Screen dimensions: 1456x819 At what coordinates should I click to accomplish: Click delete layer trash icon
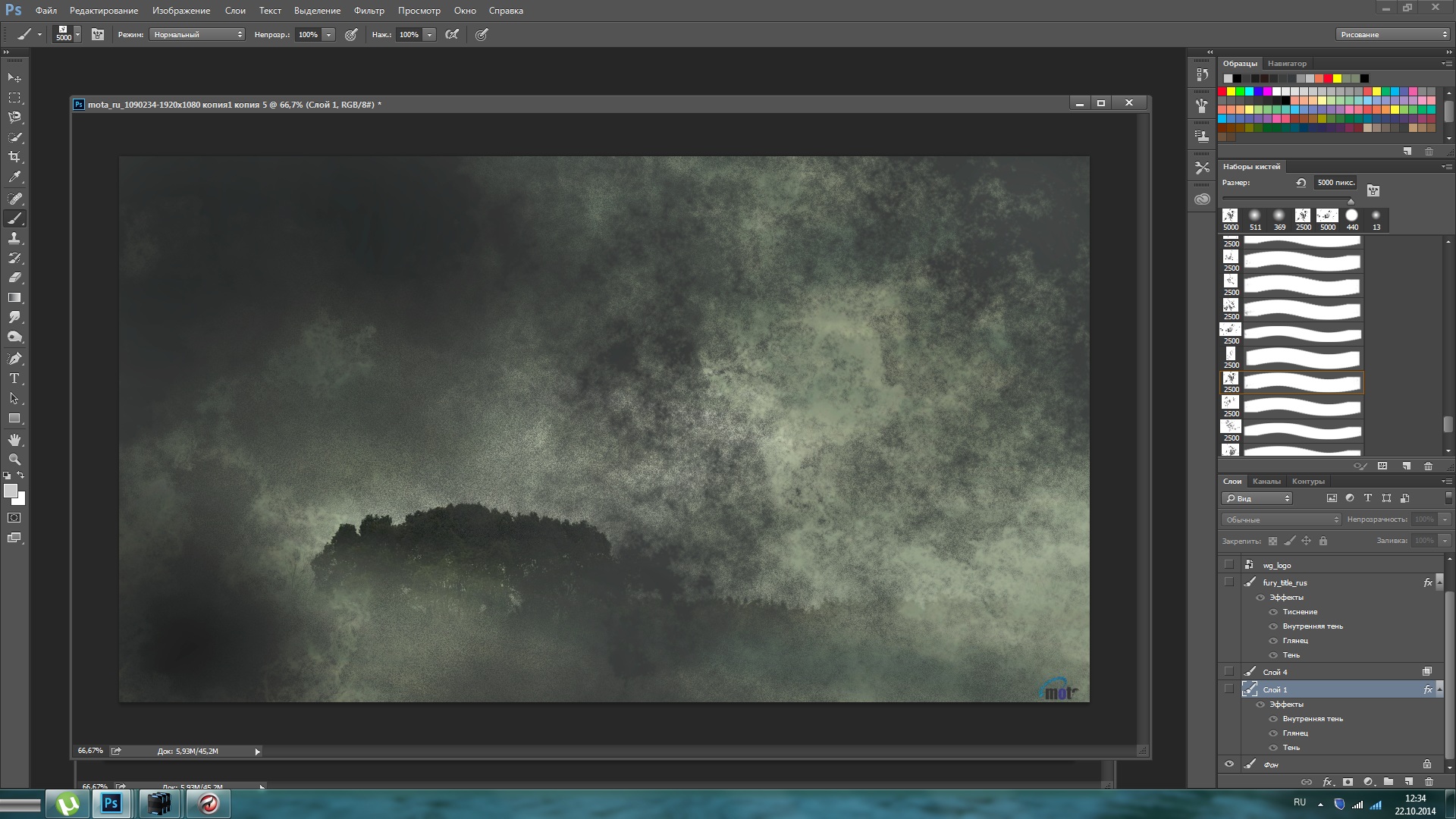click(1429, 781)
